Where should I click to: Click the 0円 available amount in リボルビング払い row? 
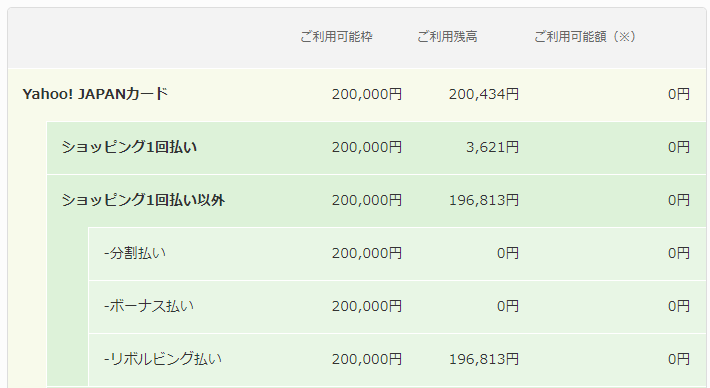(x=679, y=359)
